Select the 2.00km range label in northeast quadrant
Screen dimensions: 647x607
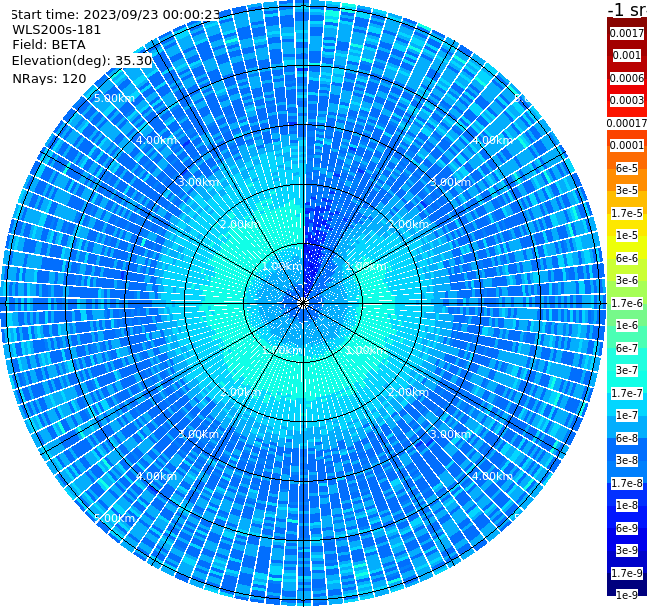pos(408,224)
